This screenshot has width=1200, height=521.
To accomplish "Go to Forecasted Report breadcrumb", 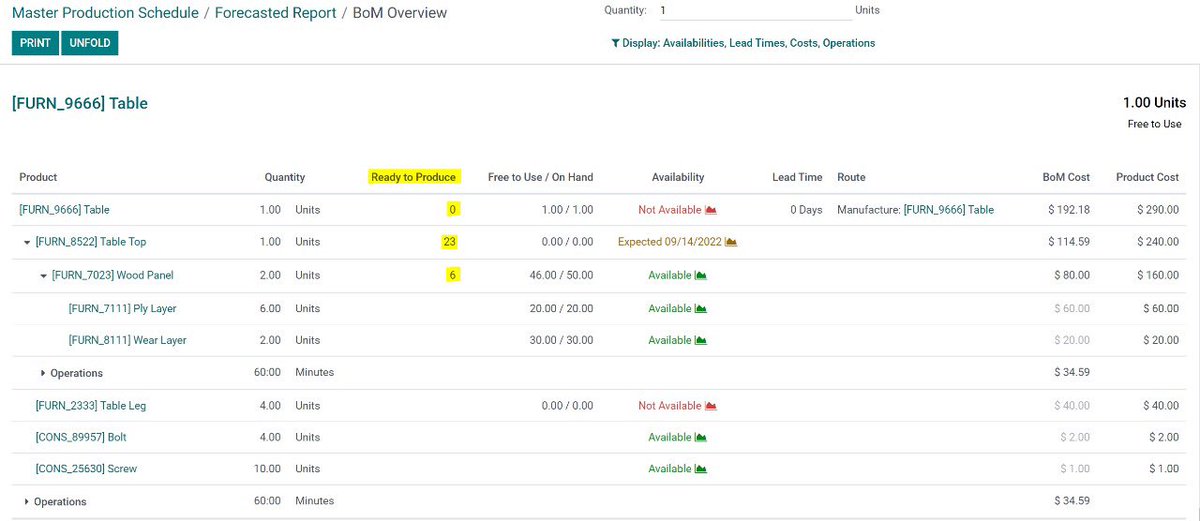I will (275, 13).
